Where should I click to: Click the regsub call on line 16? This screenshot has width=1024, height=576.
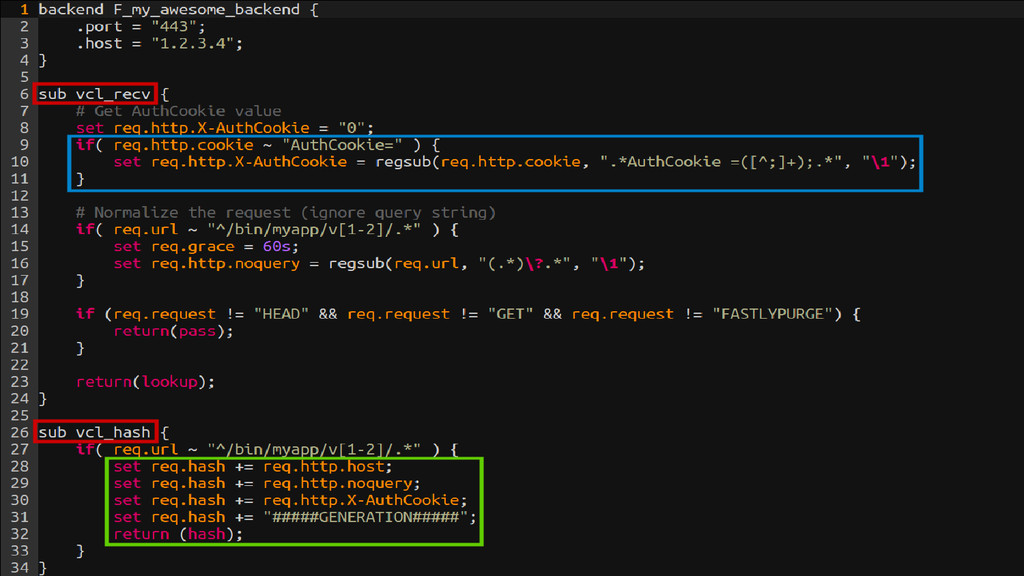[356, 264]
